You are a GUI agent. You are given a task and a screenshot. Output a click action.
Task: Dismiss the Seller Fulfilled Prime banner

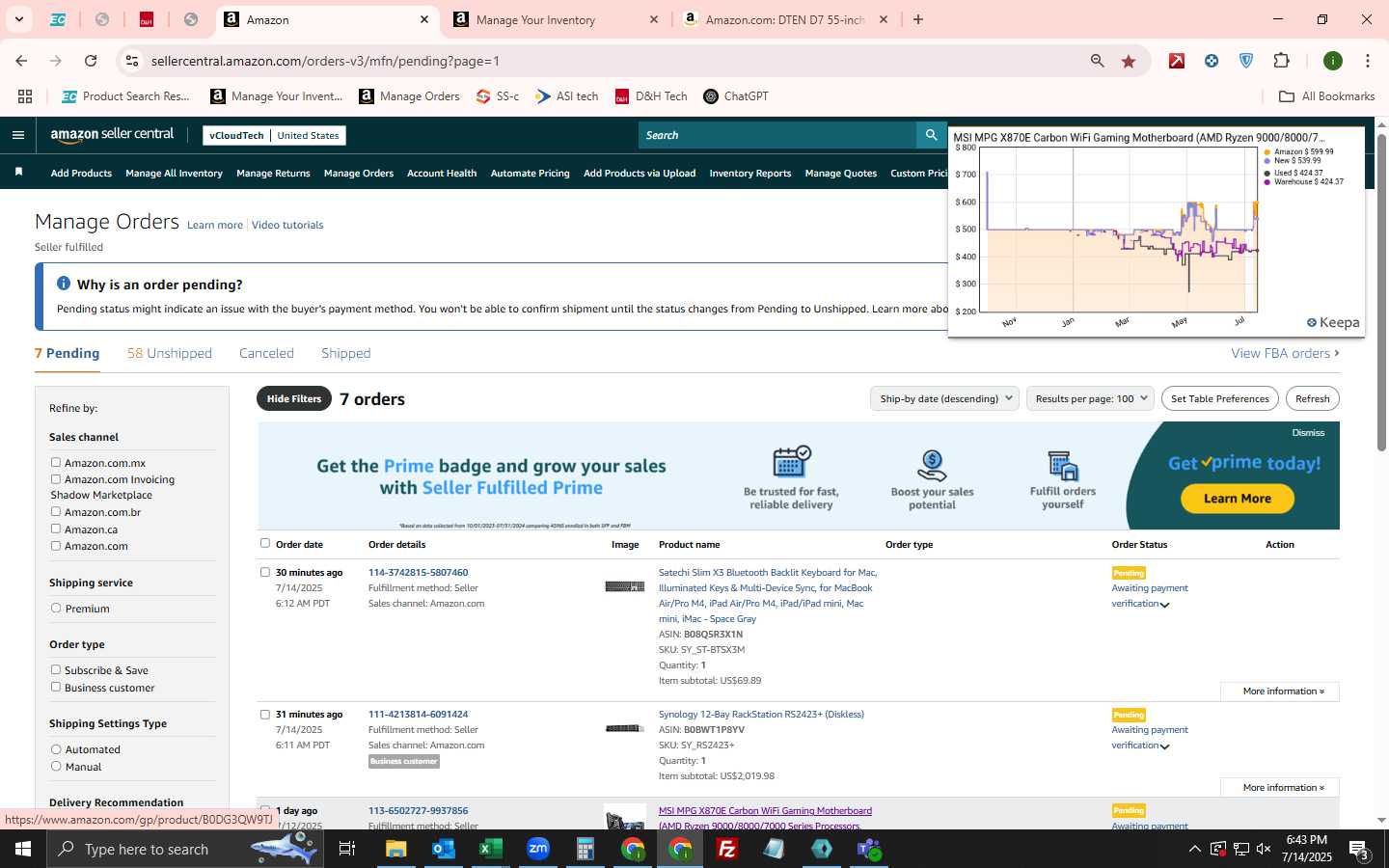click(x=1308, y=433)
